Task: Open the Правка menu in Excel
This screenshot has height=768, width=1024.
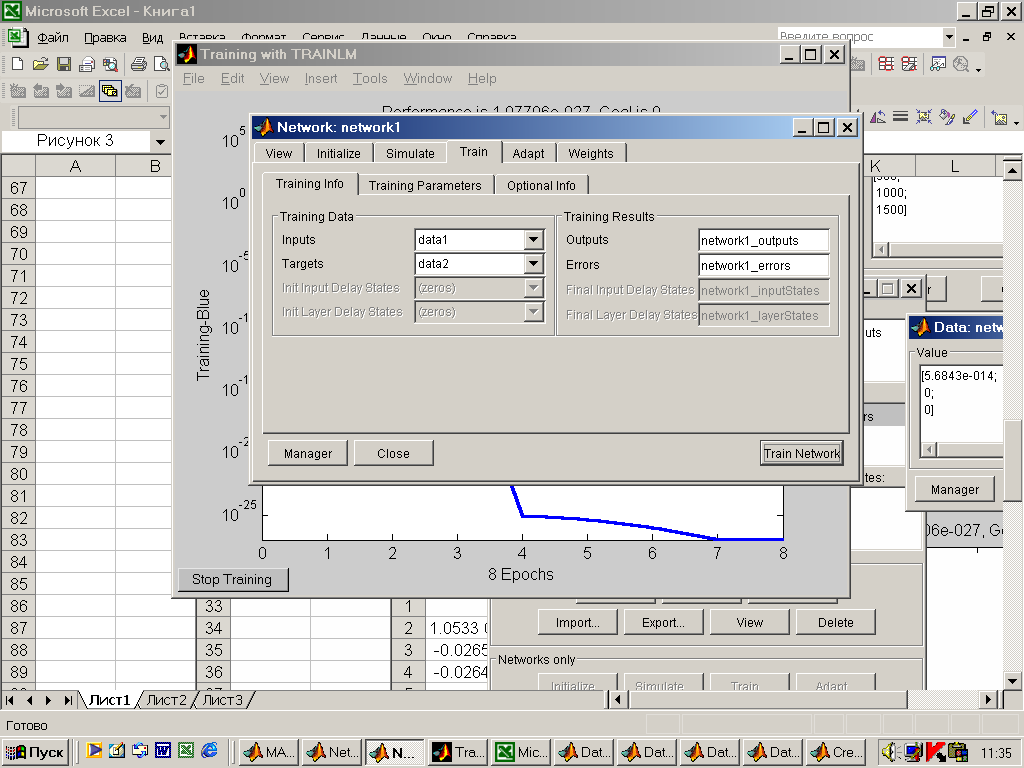Action: (105, 38)
